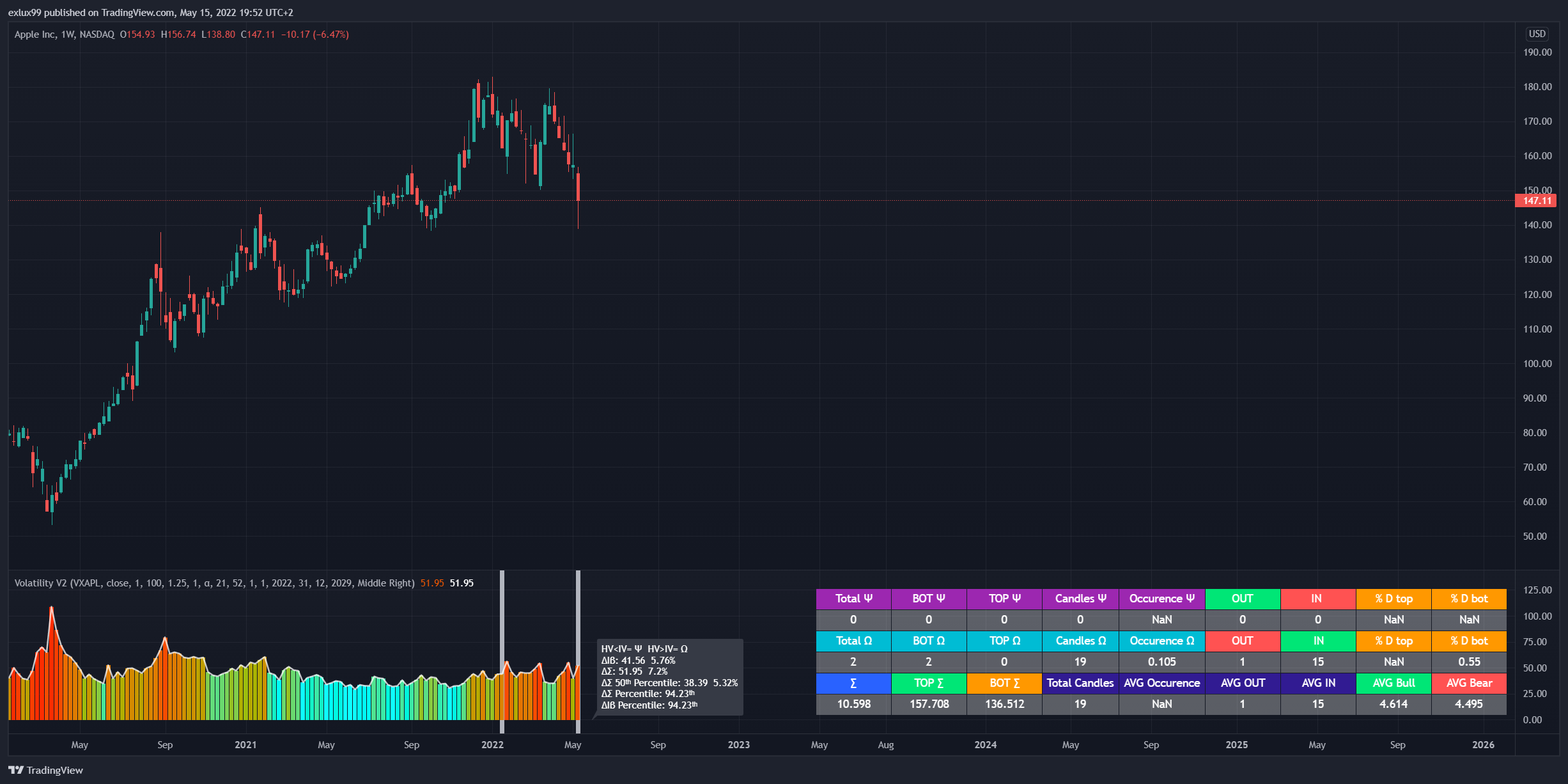Click the 'Total Ψ' purple header cell

pos(853,599)
